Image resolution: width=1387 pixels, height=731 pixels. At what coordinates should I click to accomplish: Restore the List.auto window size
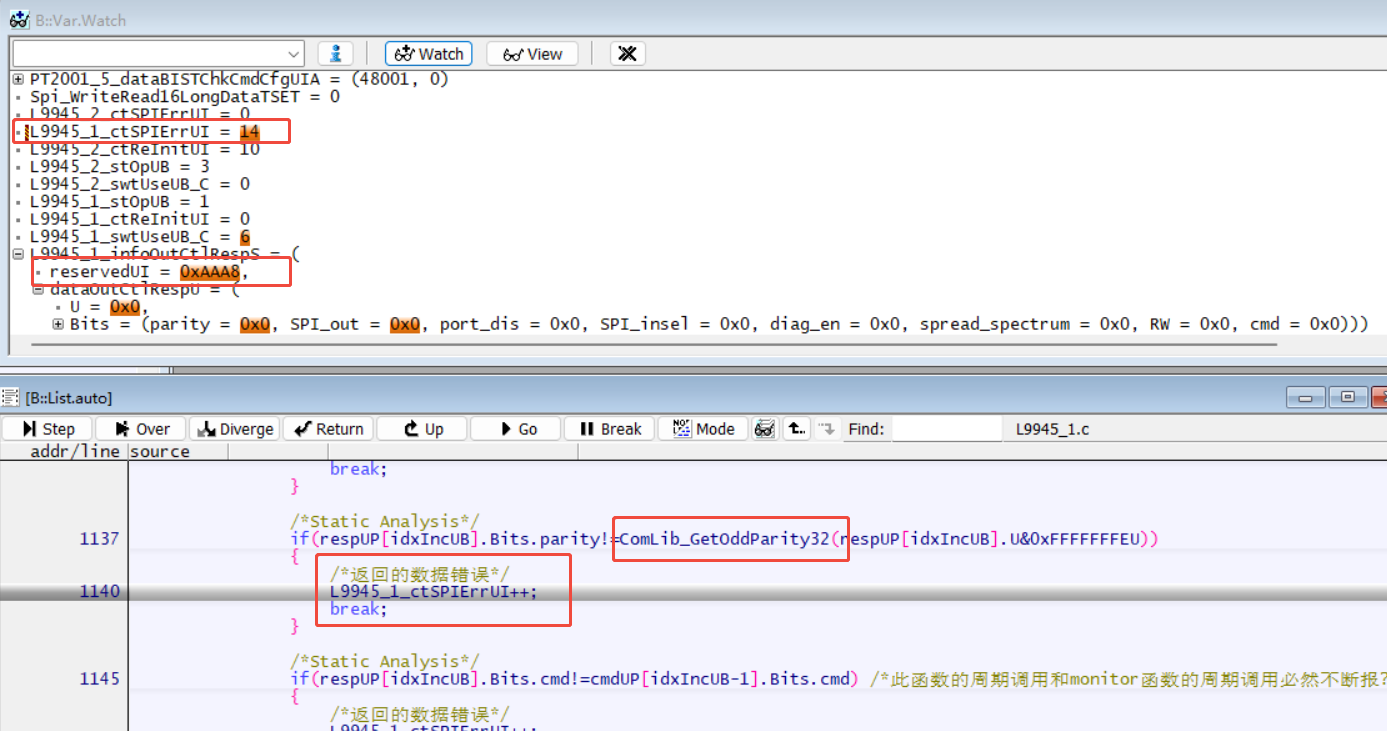coord(1349,398)
